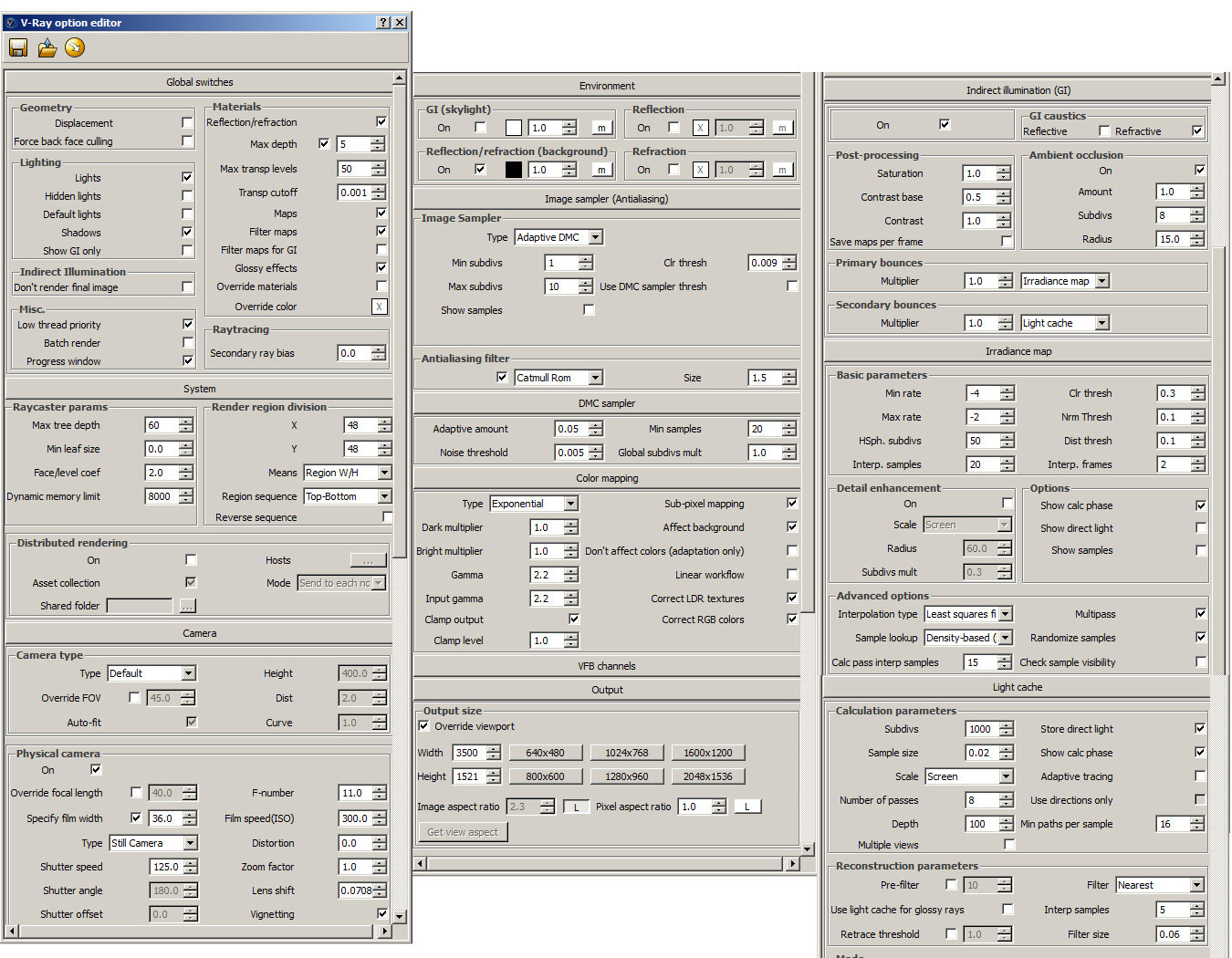Click the GI skylight 'm' map button
This screenshot has width=1232, height=958.
601,128
